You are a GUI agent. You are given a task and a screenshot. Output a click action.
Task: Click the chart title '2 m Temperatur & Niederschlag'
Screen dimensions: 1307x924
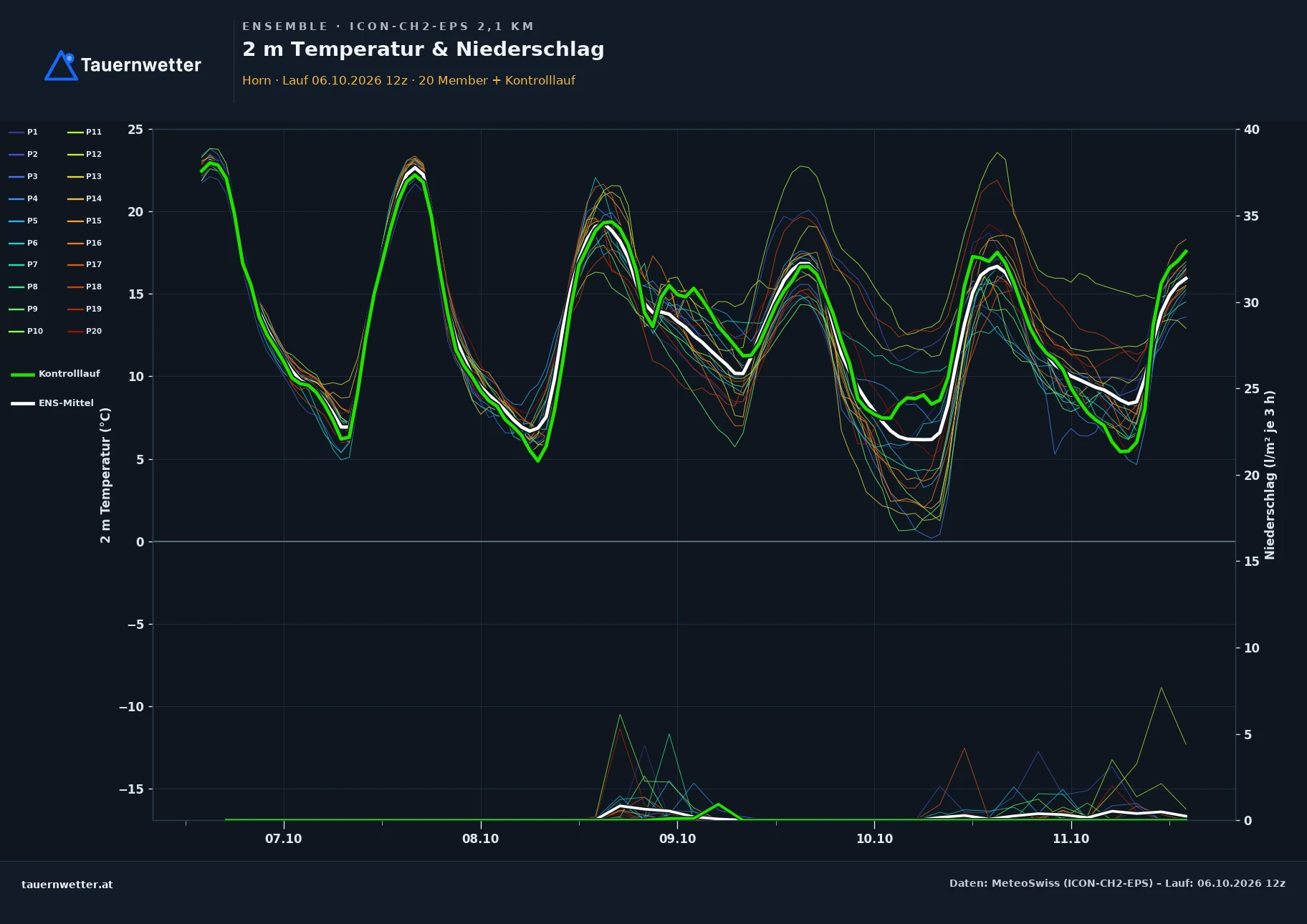[x=423, y=49]
